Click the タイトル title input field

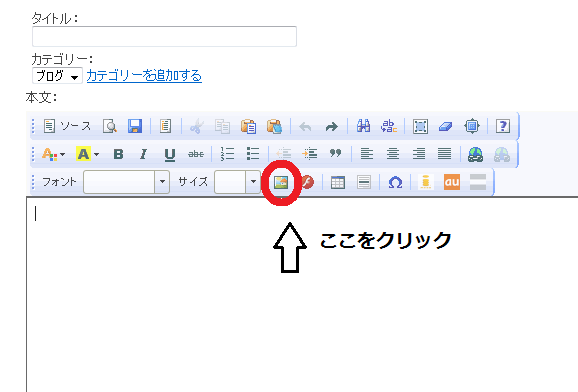click(x=164, y=36)
